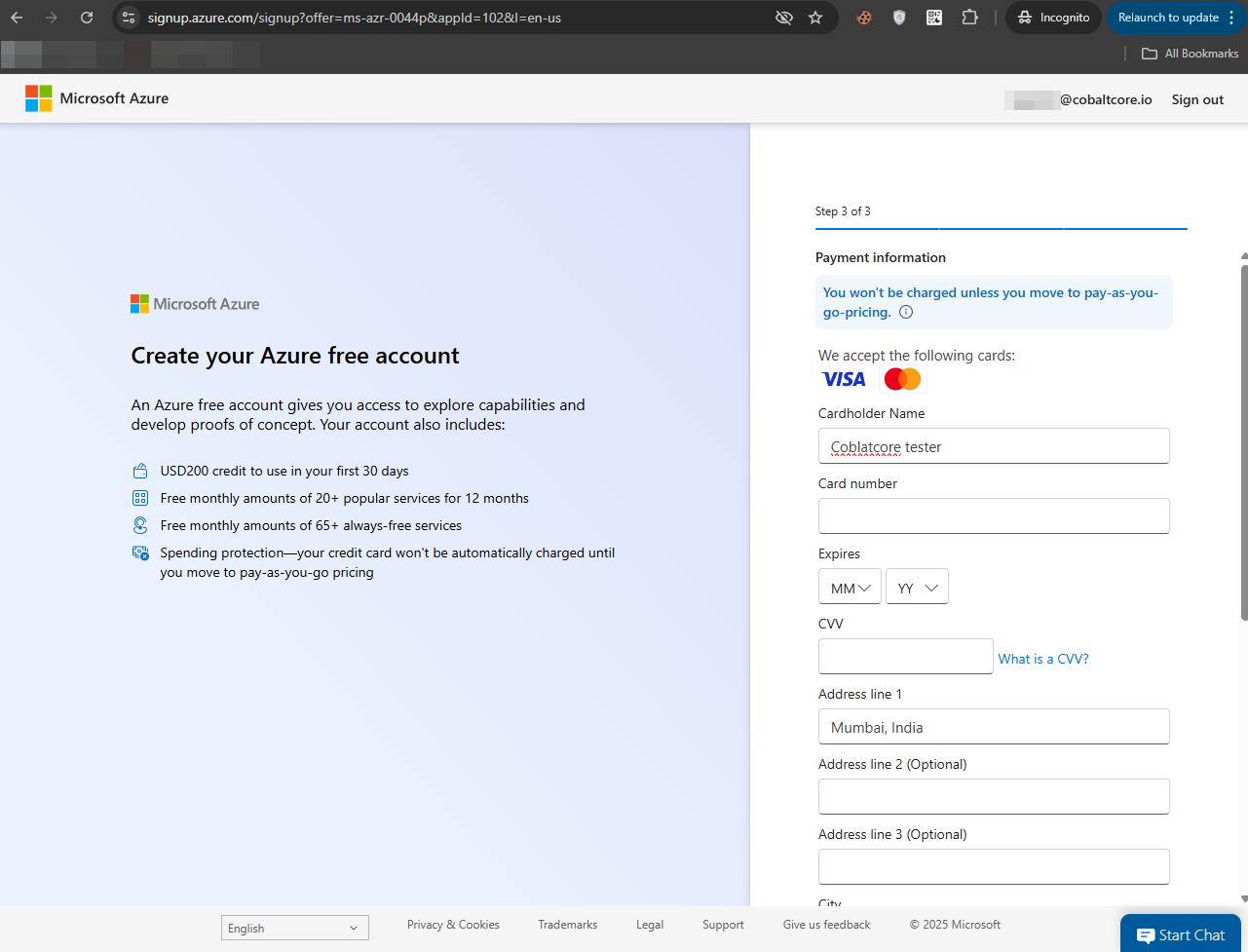
Task: Reload the page with refresh icon
Action: point(87,18)
